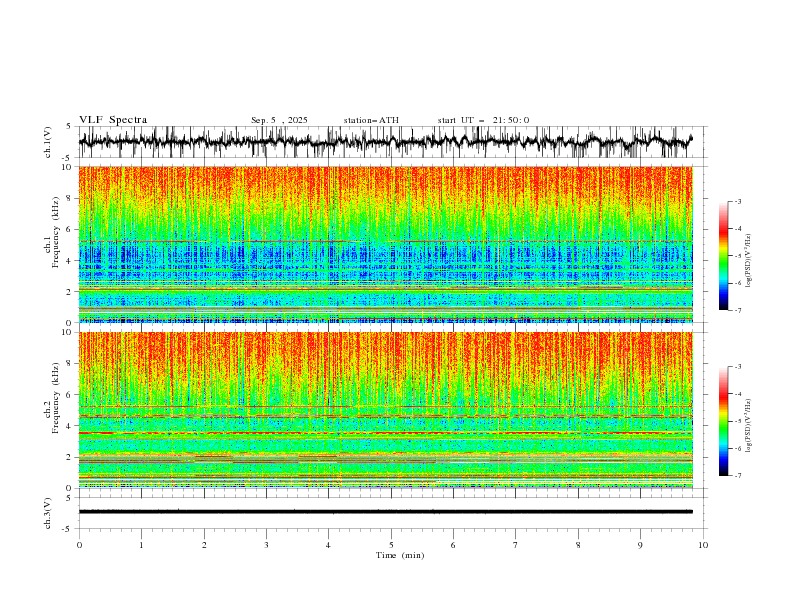The width and height of the screenshot is (792, 612).
Task: Click the "-7" tick on ch.2 color bar
Action: 738,476
